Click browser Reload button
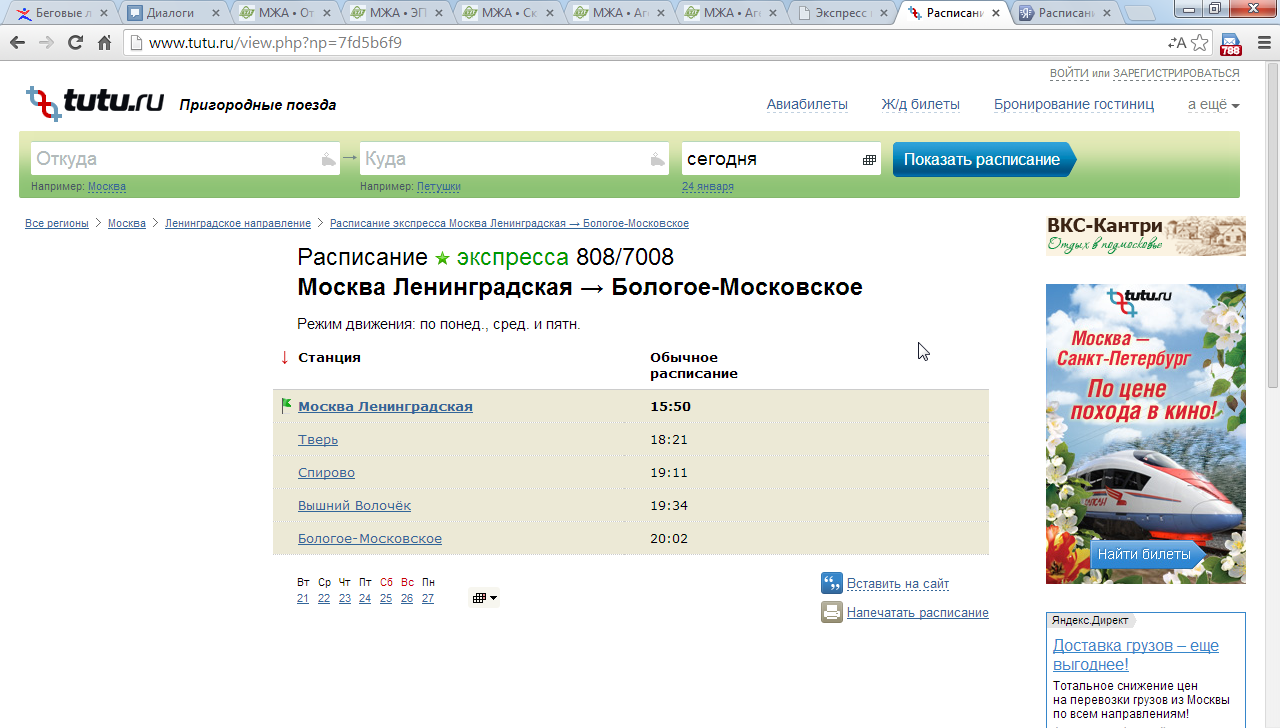The image size is (1280, 728). (75, 43)
